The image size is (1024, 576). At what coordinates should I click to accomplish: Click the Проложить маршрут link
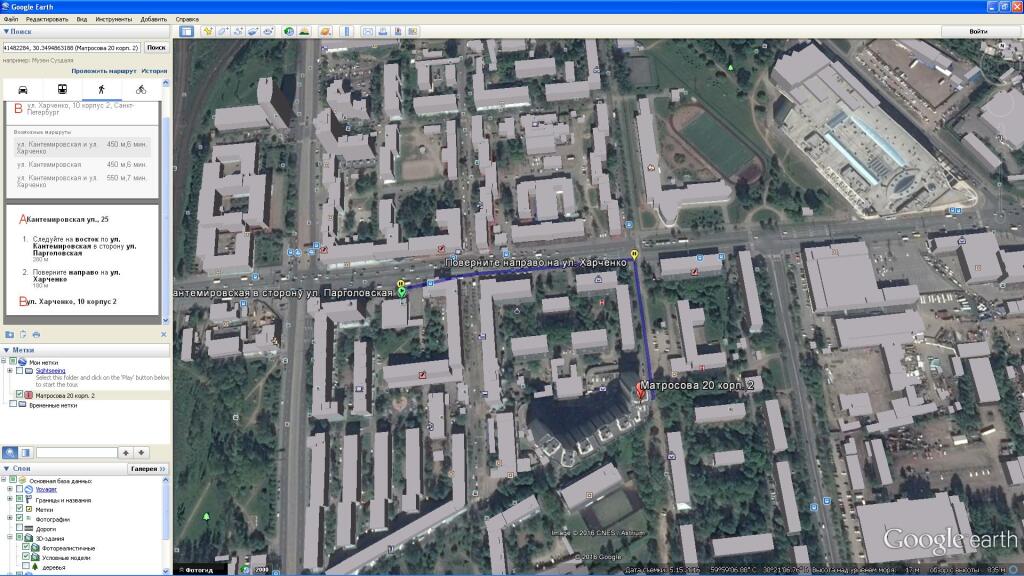(x=103, y=71)
